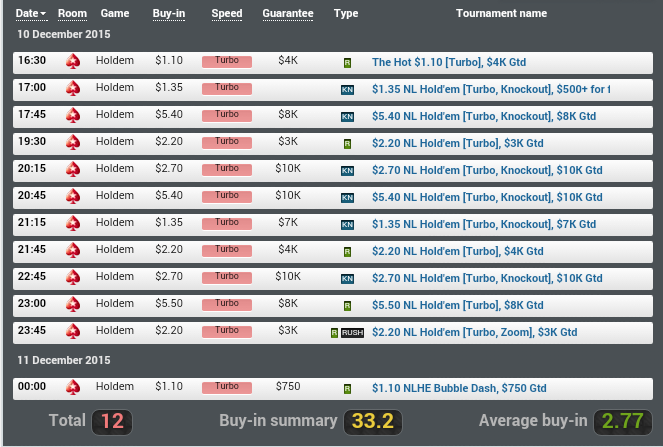Image resolution: width=663 pixels, height=447 pixels.
Task: Click PokerStars room icon in 17:45 row
Action: (x=73, y=116)
